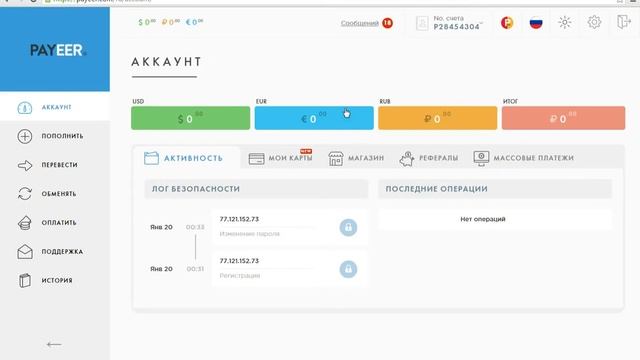Open the Сообщений messages link
This screenshot has height=360, width=640.
point(360,23)
